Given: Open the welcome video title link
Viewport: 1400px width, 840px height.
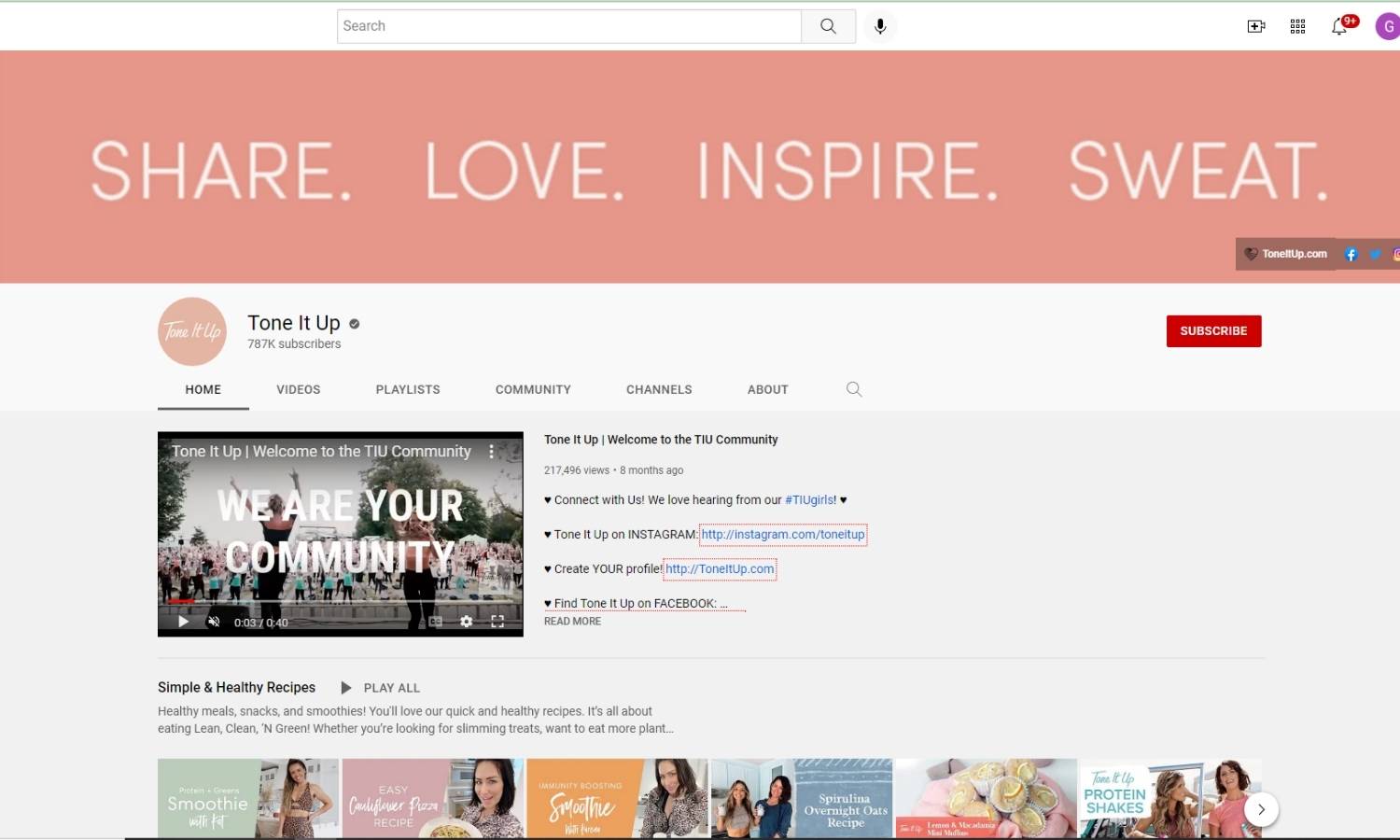Looking at the screenshot, I should click(x=661, y=440).
